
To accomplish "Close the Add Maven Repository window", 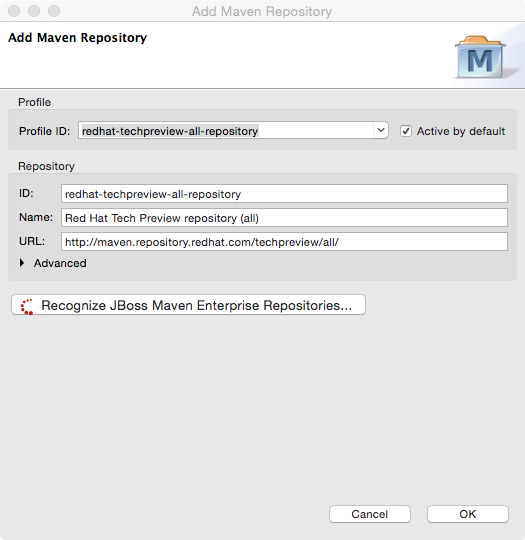I will pos(14,11).
